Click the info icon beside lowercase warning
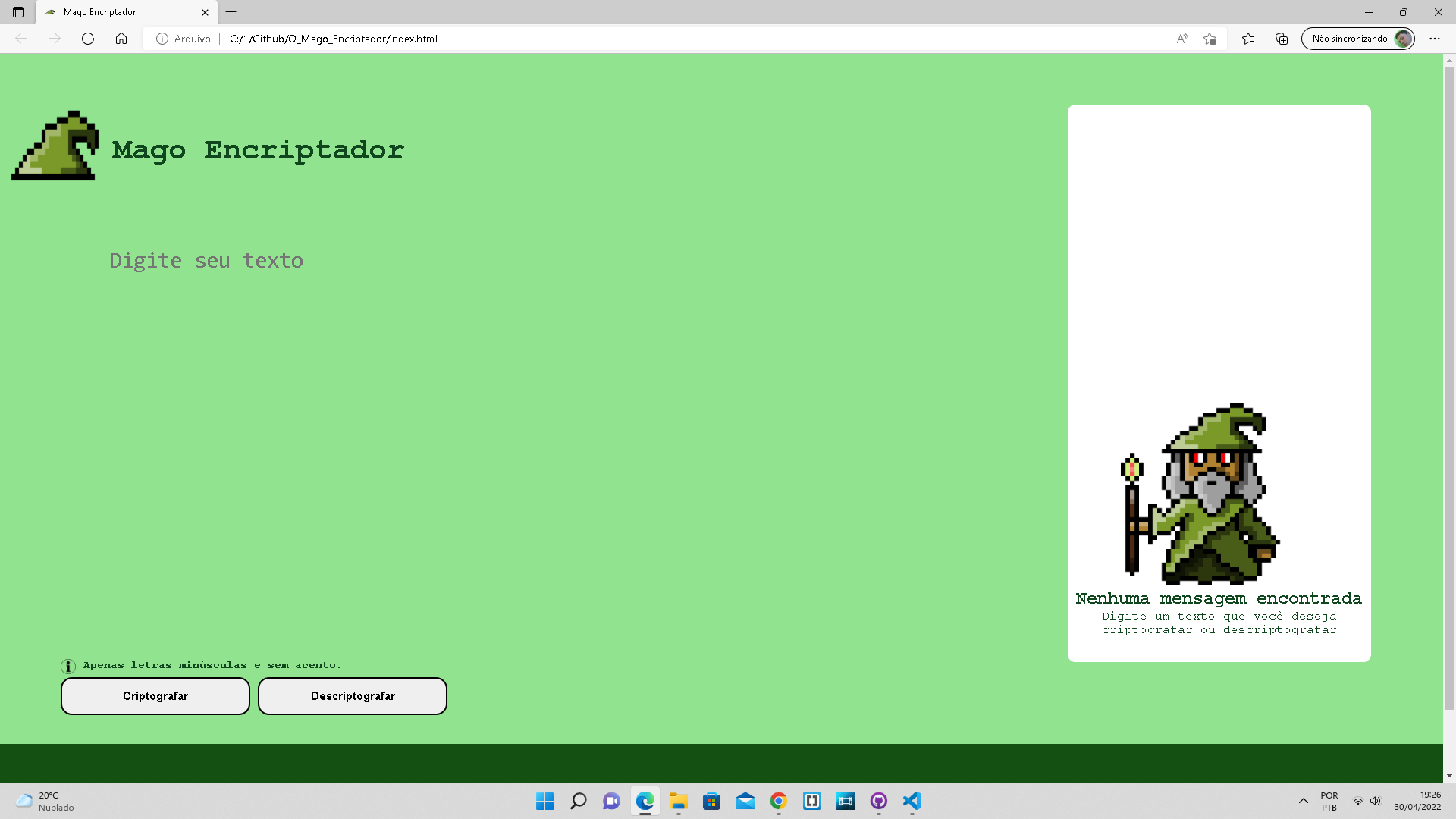Image resolution: width=1456 pixels, height=819 pixels. tap(67, 666)
